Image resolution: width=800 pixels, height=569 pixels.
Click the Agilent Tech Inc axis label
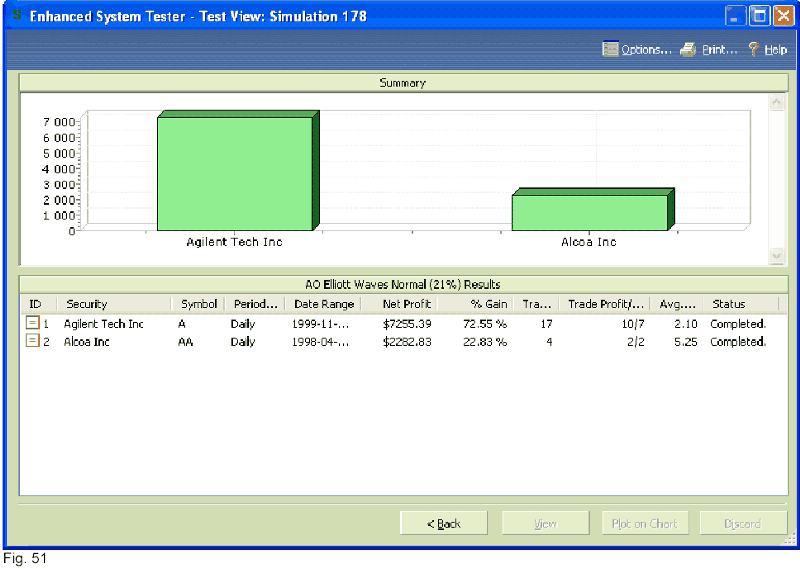[x=234, y=242]
